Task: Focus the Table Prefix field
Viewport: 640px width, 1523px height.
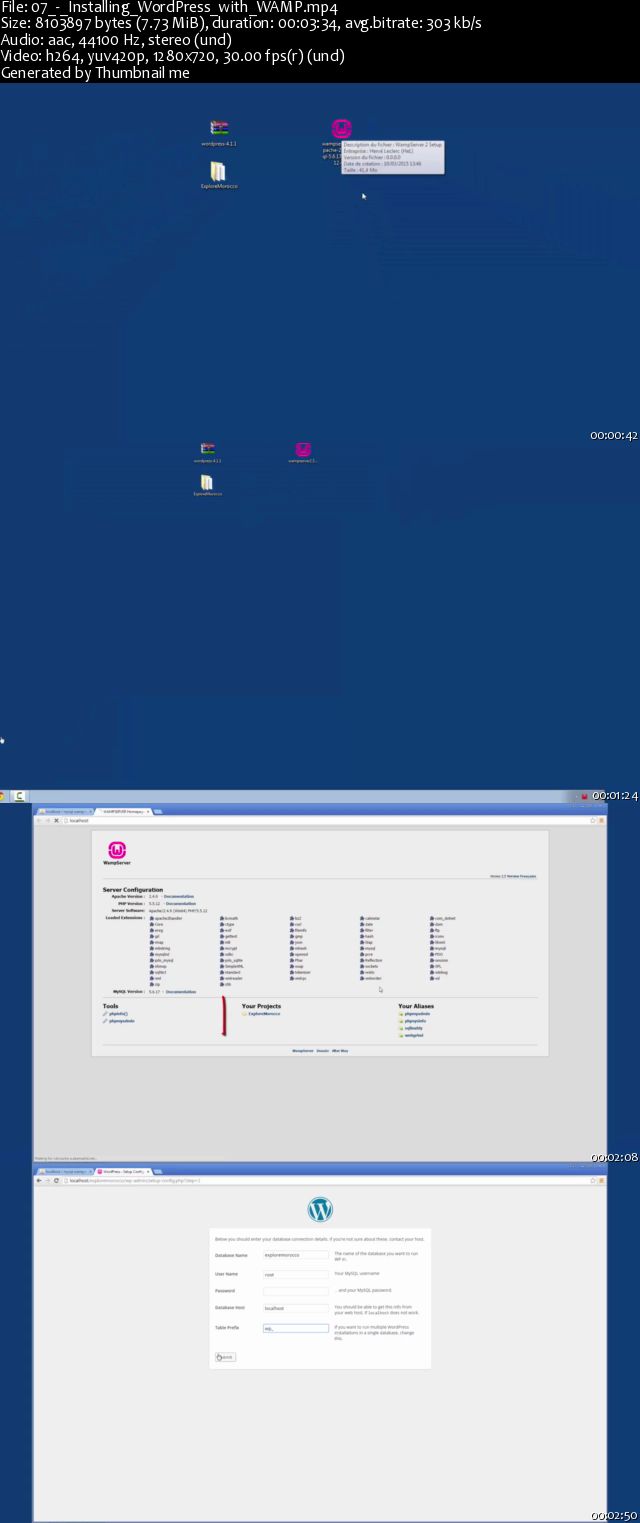Action: point(296,1328)
